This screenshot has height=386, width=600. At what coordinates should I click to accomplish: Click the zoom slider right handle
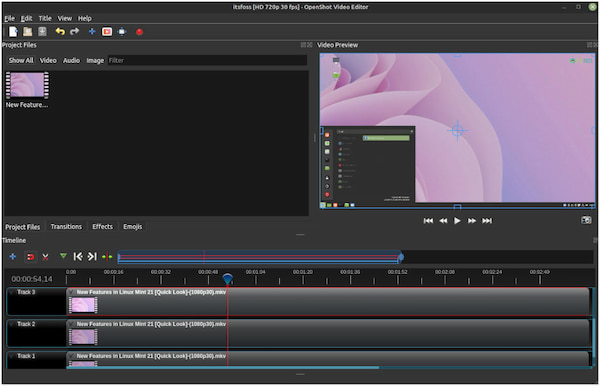[401, 257]
